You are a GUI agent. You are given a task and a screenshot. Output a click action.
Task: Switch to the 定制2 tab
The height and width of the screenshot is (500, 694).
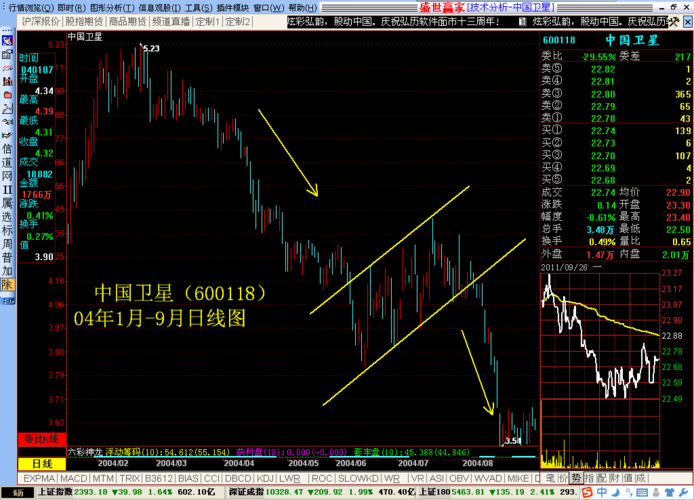click(x=238, y=22)
